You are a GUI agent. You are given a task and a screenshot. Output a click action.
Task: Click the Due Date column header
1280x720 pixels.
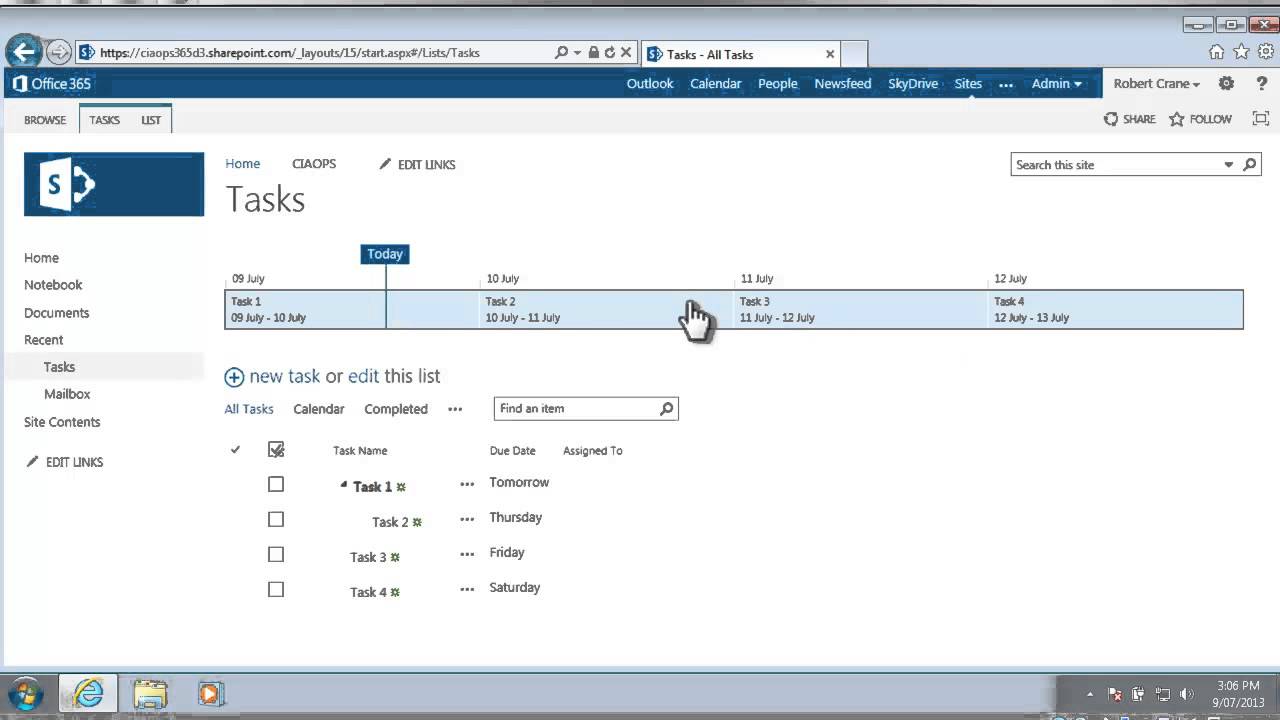click(512, 451)
